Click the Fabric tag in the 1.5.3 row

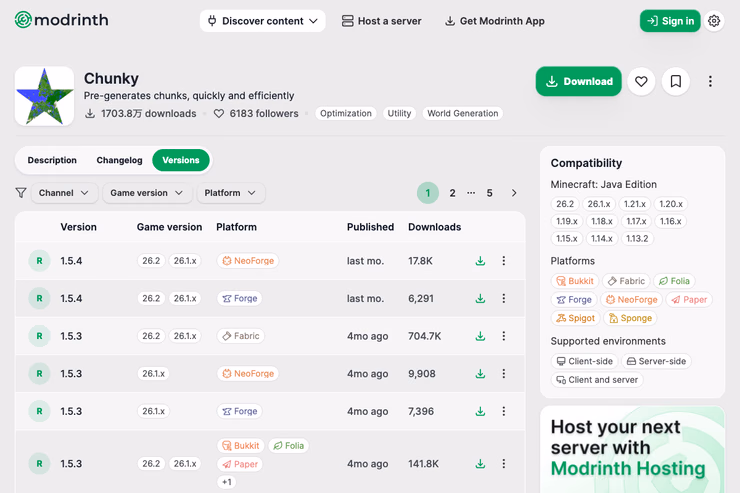click(241, 336)
